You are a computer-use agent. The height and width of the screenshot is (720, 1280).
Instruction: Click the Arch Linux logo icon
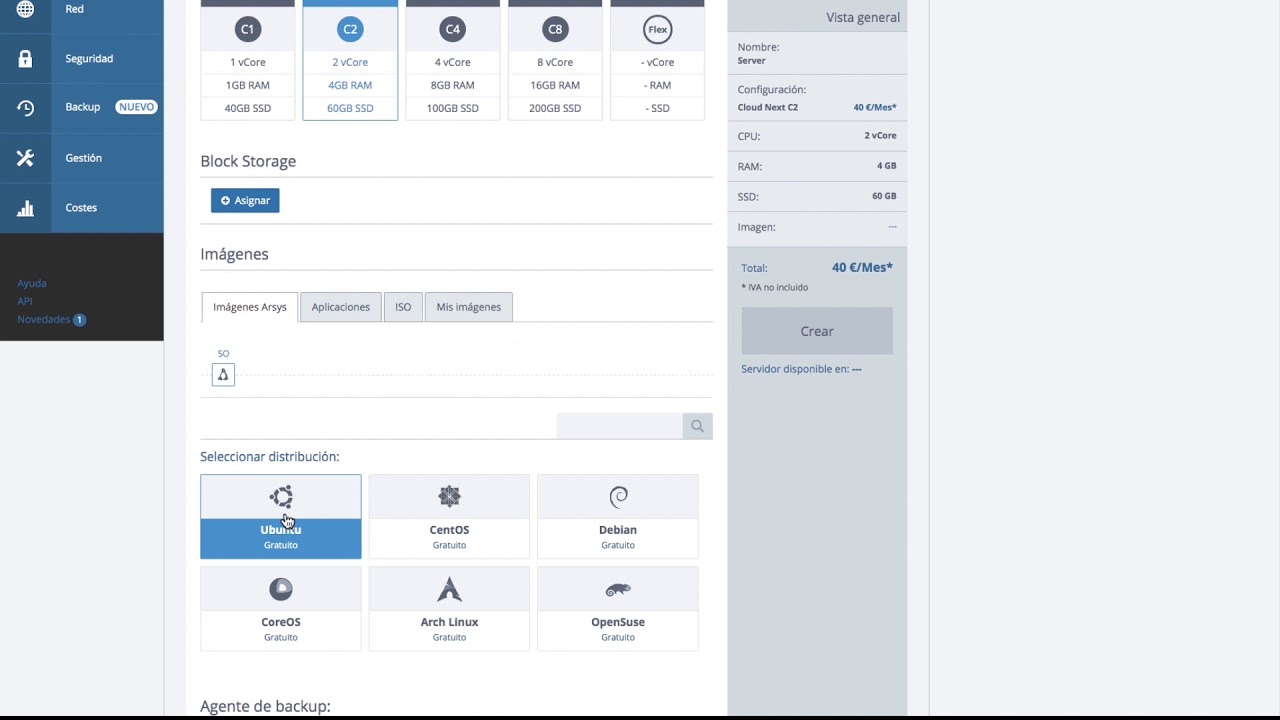(449, 589)
